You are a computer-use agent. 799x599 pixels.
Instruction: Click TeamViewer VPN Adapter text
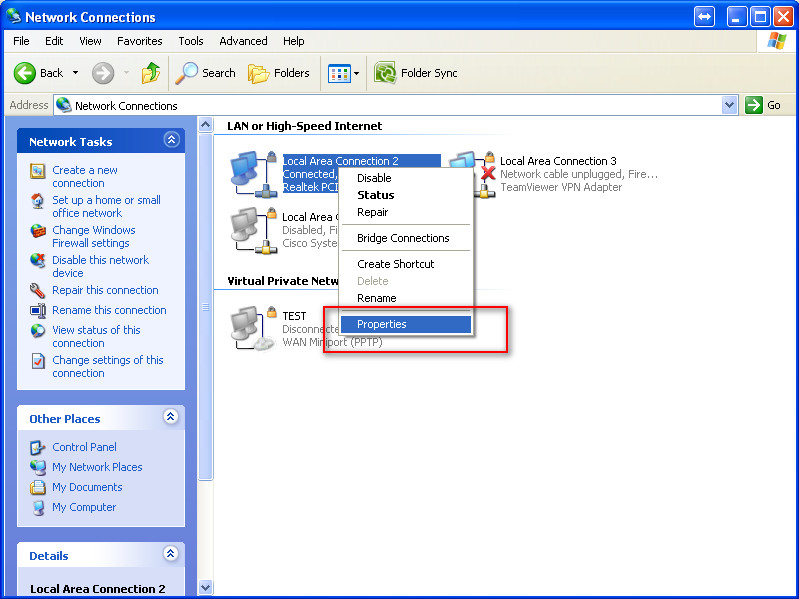coord(561,187)
